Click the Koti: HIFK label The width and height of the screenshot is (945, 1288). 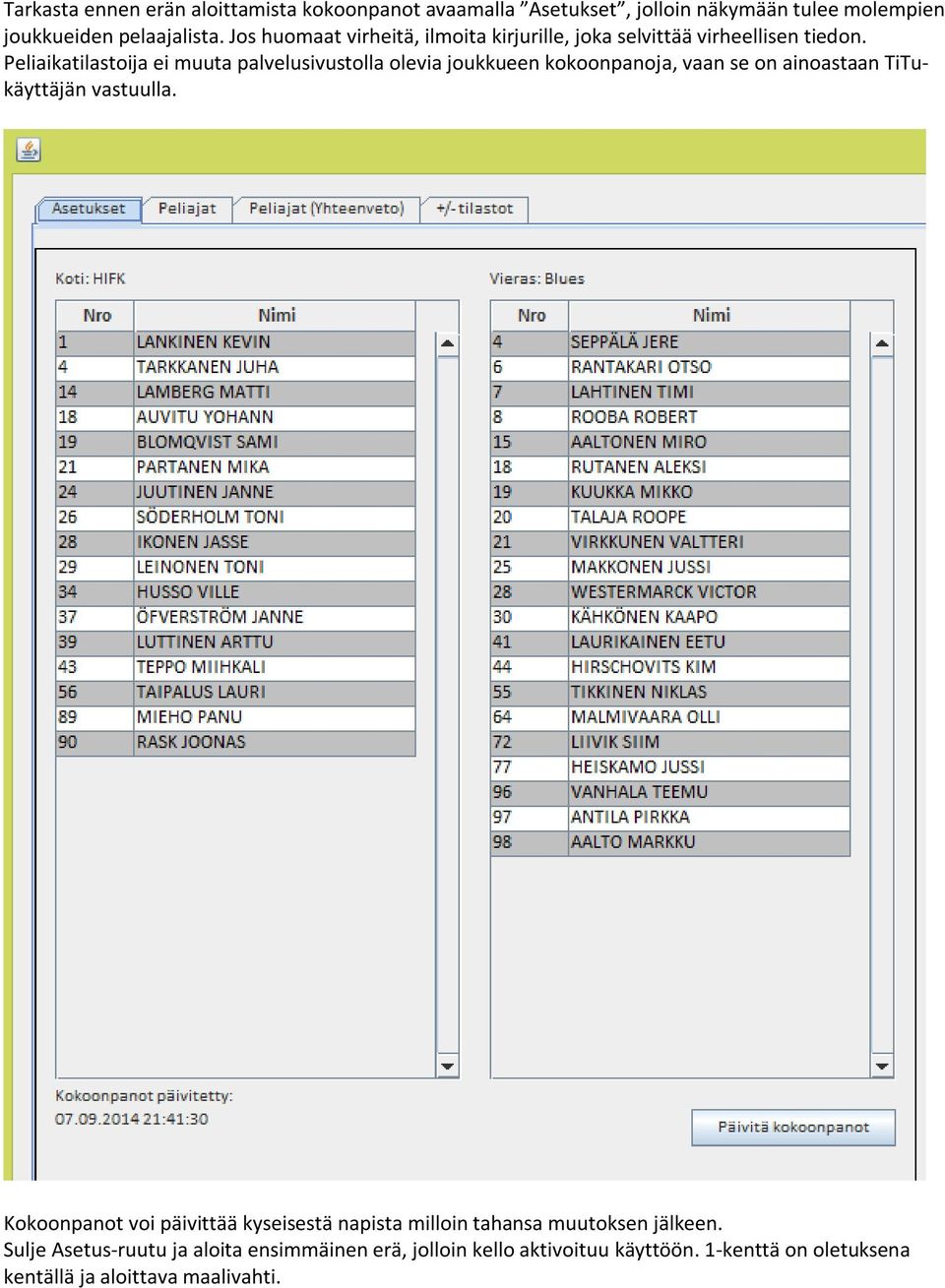91,278
